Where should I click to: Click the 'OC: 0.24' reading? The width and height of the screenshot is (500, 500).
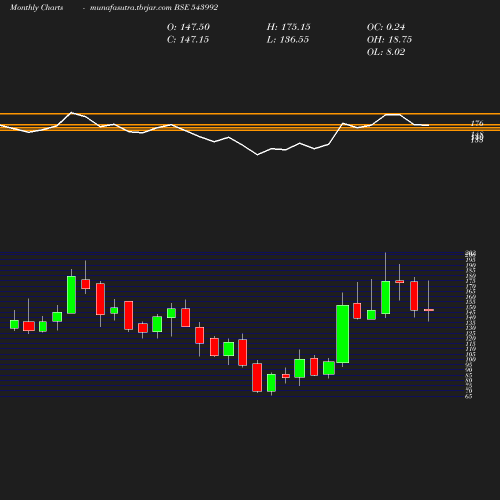(386, 27)
